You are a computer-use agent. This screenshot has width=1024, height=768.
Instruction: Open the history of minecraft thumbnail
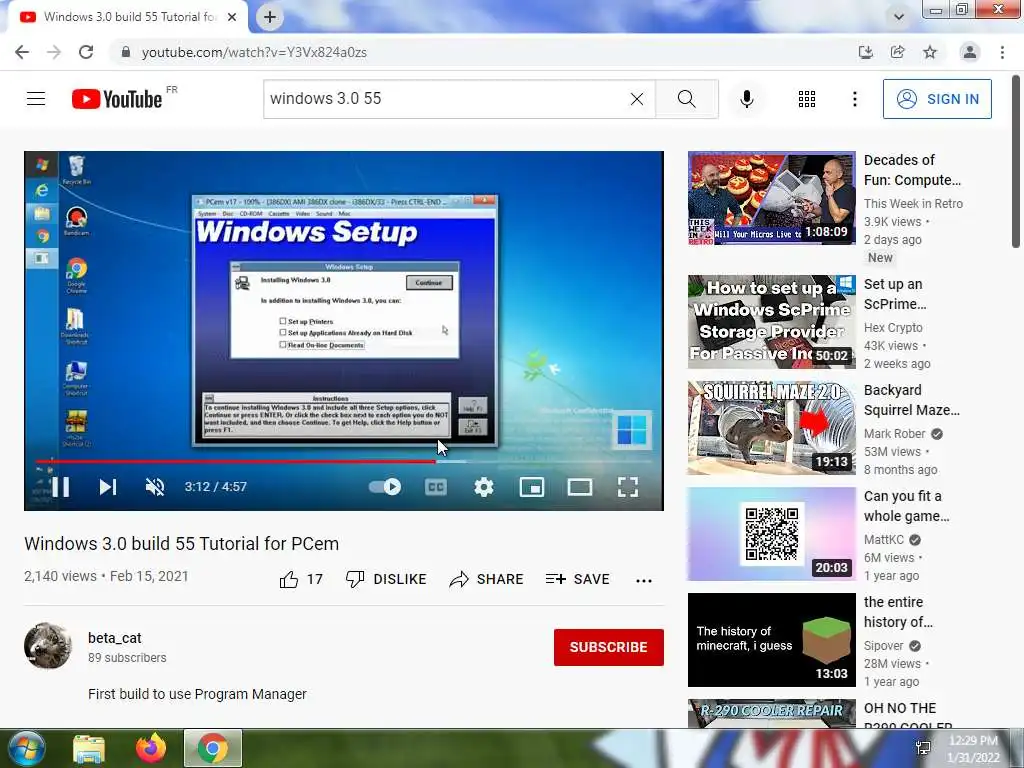tap(771, 640)
